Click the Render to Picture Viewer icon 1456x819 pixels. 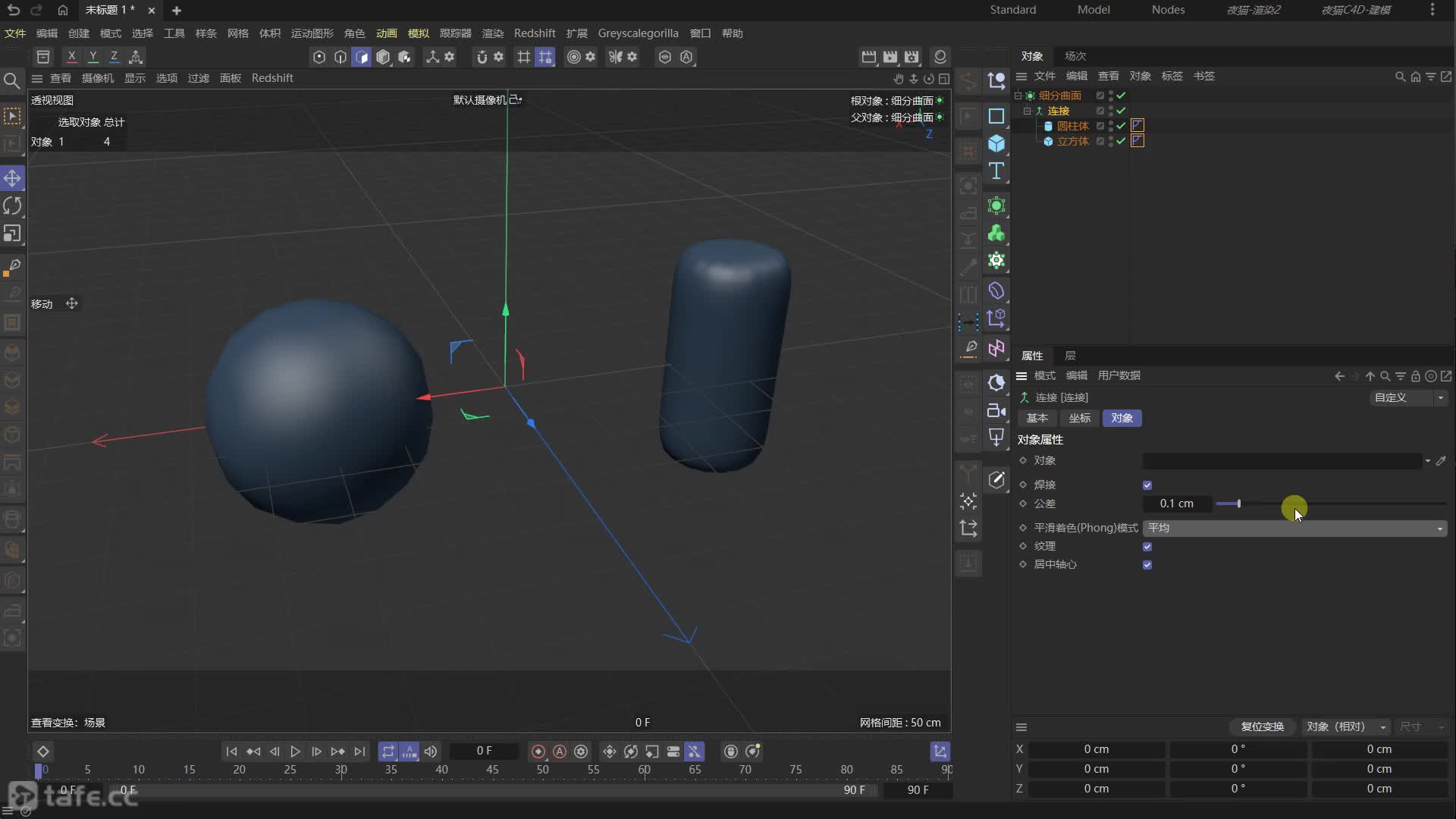tap(890, 57)
